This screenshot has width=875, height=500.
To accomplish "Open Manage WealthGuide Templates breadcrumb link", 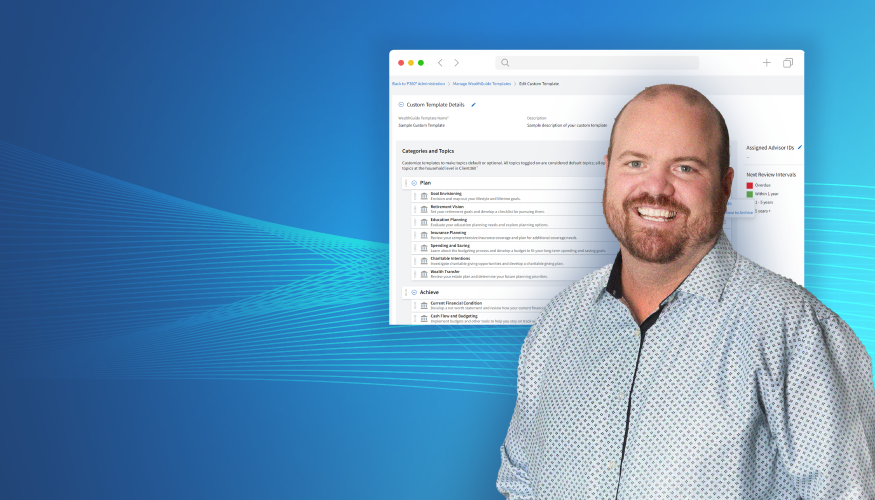I will (481, 84).
